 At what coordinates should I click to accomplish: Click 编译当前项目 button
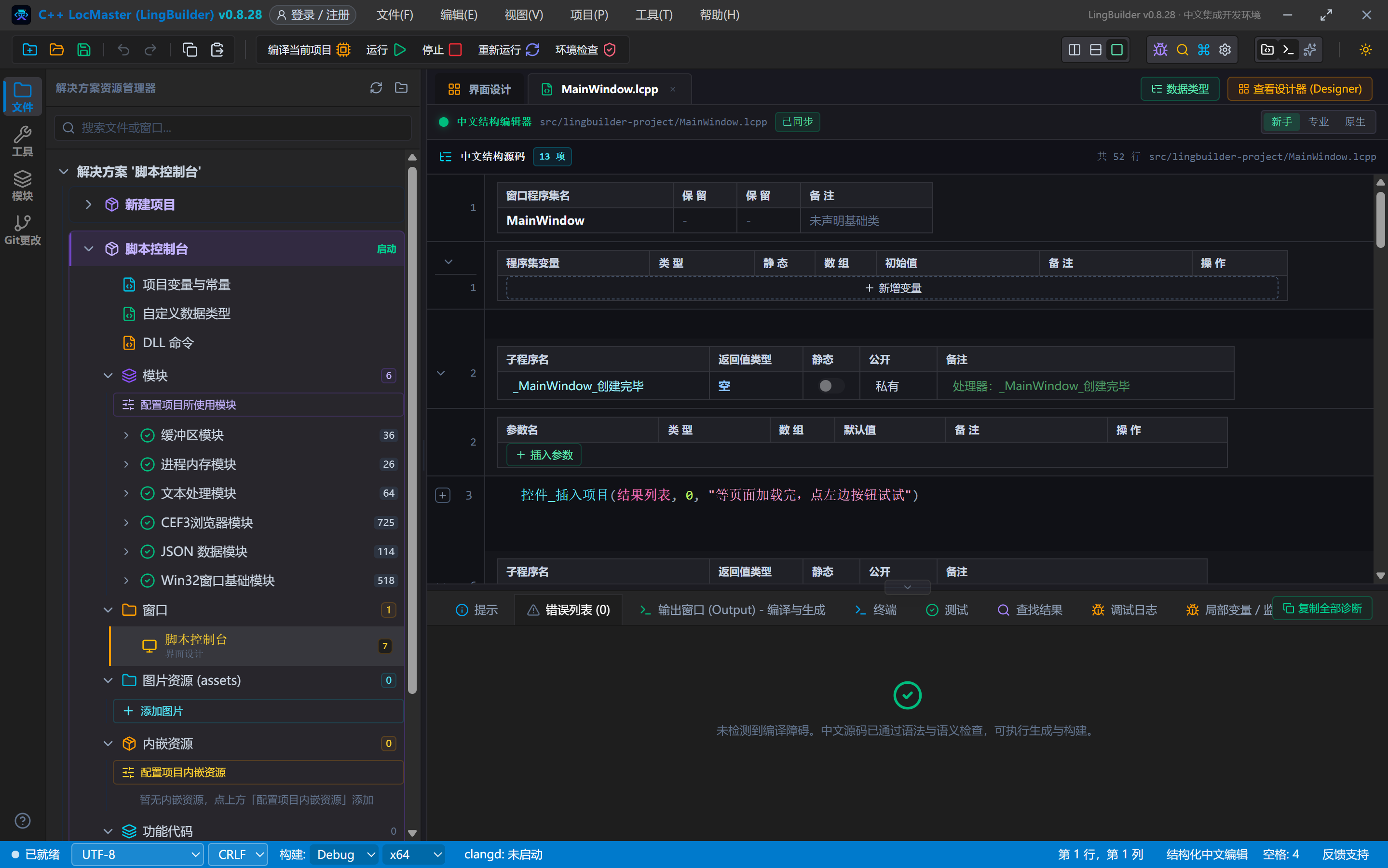(309, 50)
